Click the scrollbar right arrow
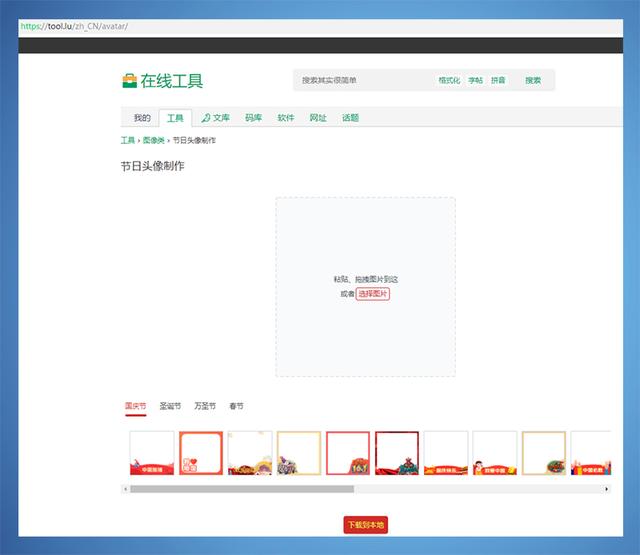640x555 pixels. (606, 489)
